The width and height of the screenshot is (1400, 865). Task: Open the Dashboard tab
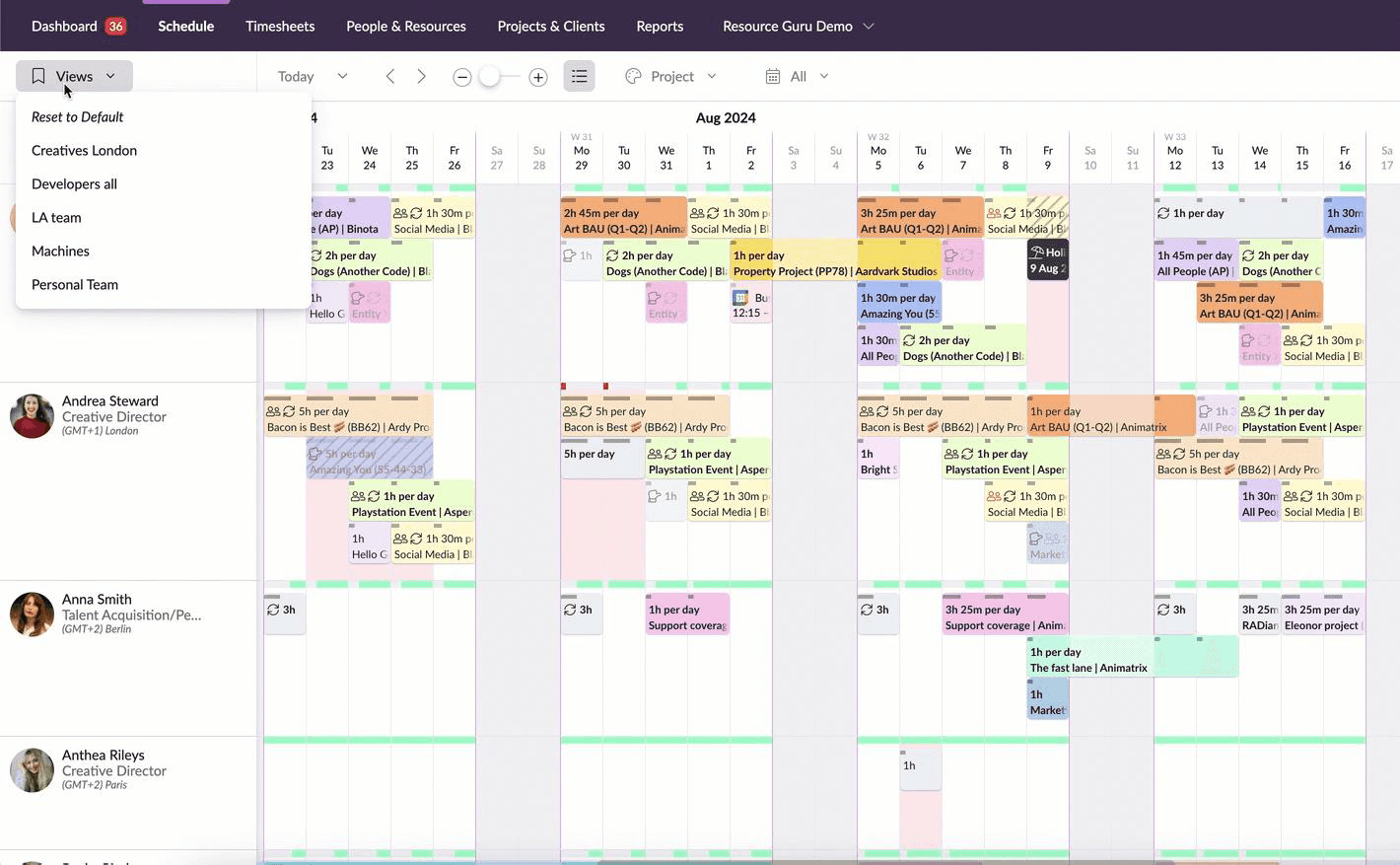pos(64,26)
